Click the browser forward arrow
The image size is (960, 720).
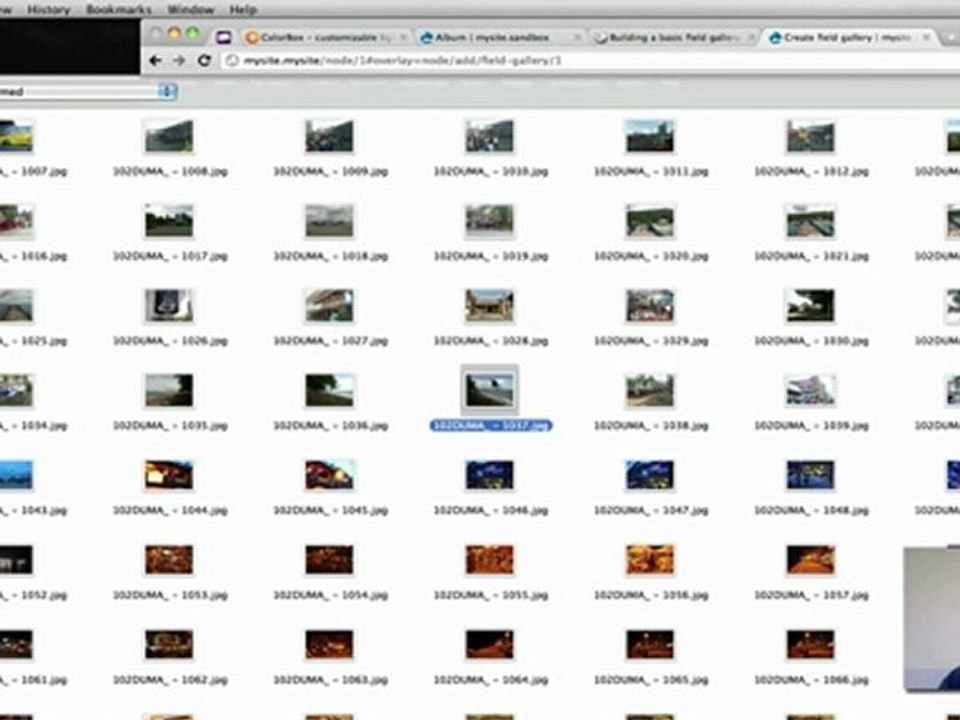[179, 60]
